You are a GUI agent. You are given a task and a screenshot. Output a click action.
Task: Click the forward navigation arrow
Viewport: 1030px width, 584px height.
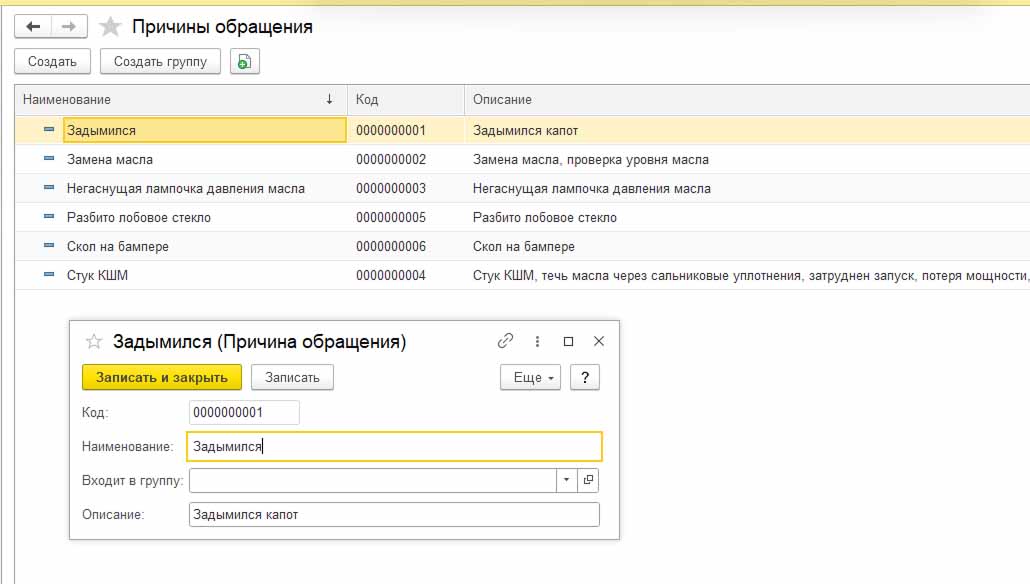coord(69,27)
